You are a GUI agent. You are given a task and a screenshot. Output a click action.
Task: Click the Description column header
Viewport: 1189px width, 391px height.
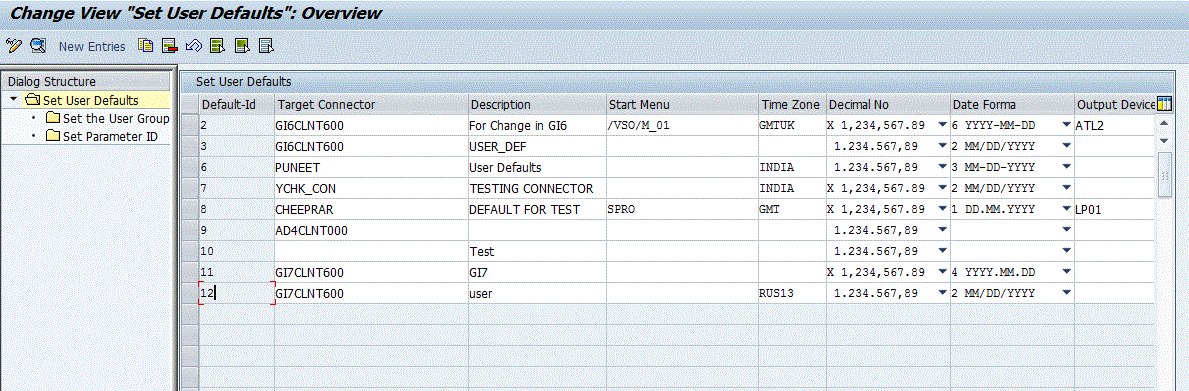[x=537, y=105]
